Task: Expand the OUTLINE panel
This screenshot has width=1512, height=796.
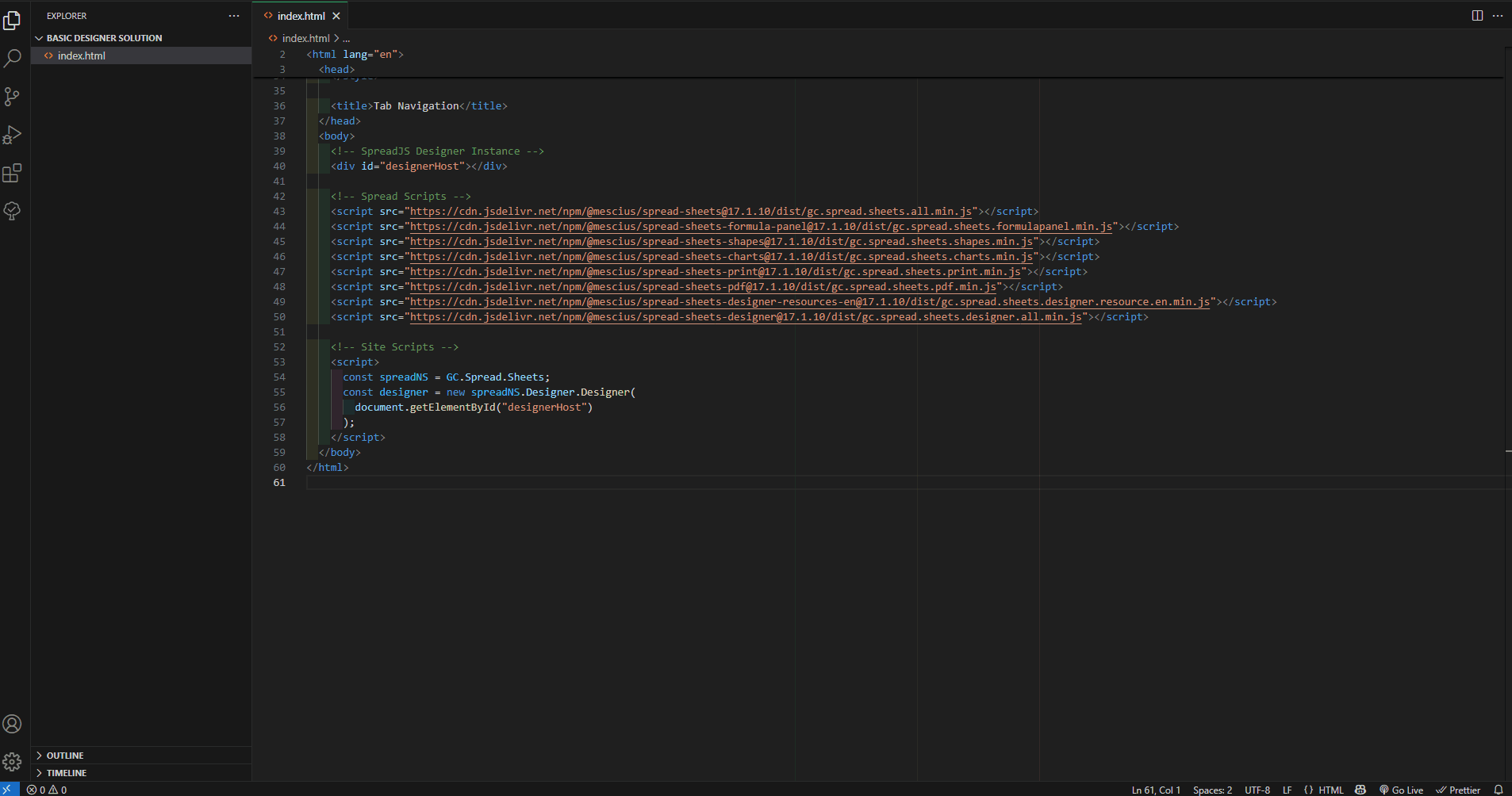Action: tap(141, 756)
